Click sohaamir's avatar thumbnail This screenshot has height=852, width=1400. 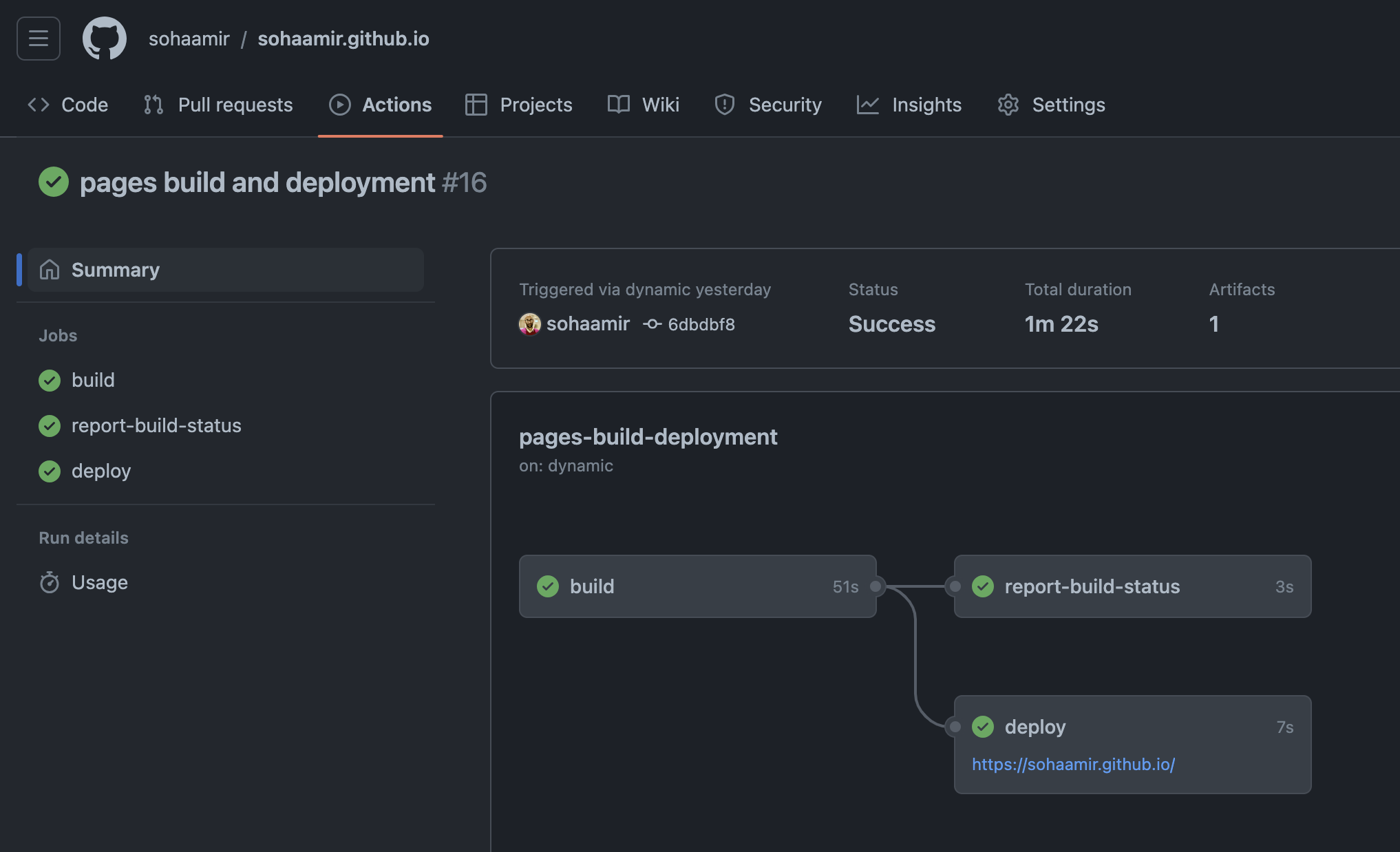[x=529, y=324]
